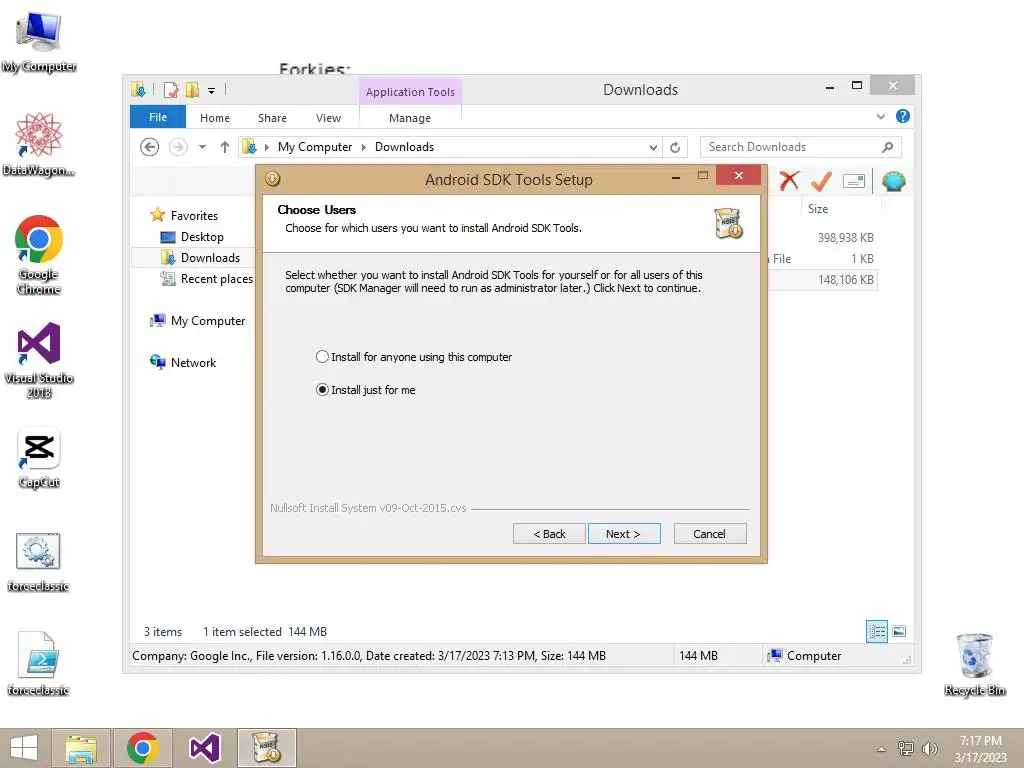Go back using Explorer back arrow
1024x768 pixels.
pyautogui.click(x=150, y=147)
